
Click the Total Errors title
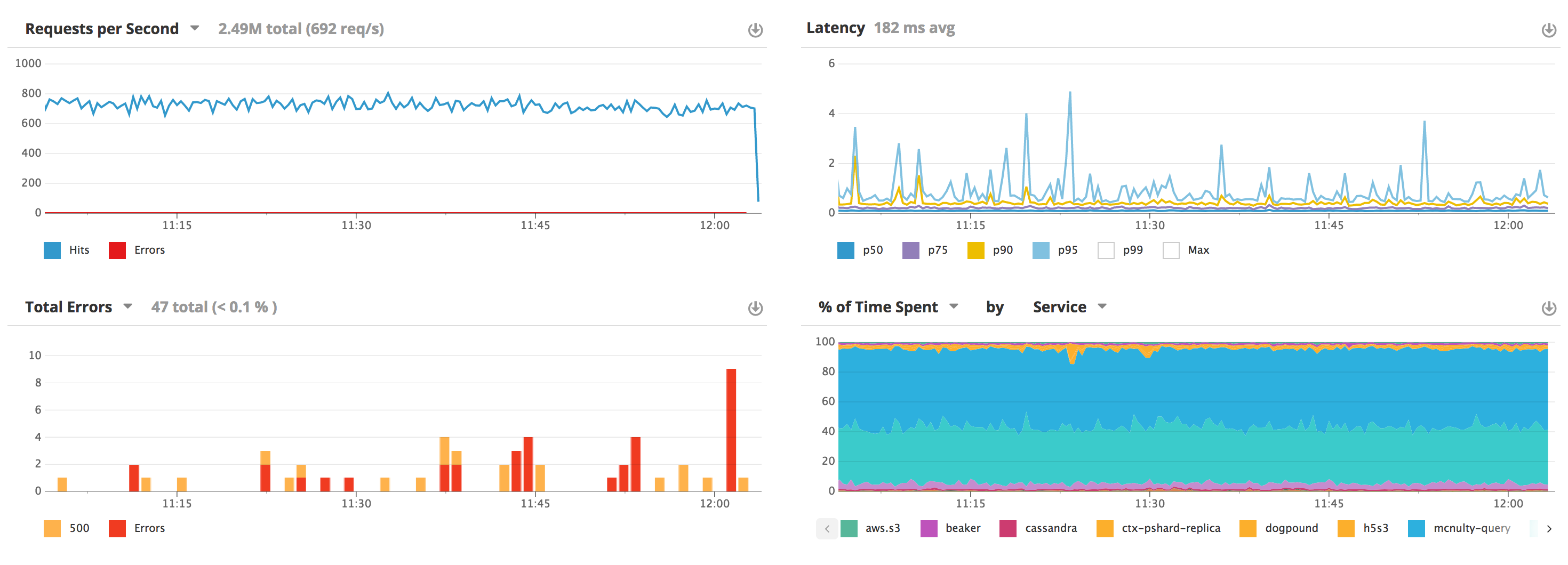tap(68, 306)
